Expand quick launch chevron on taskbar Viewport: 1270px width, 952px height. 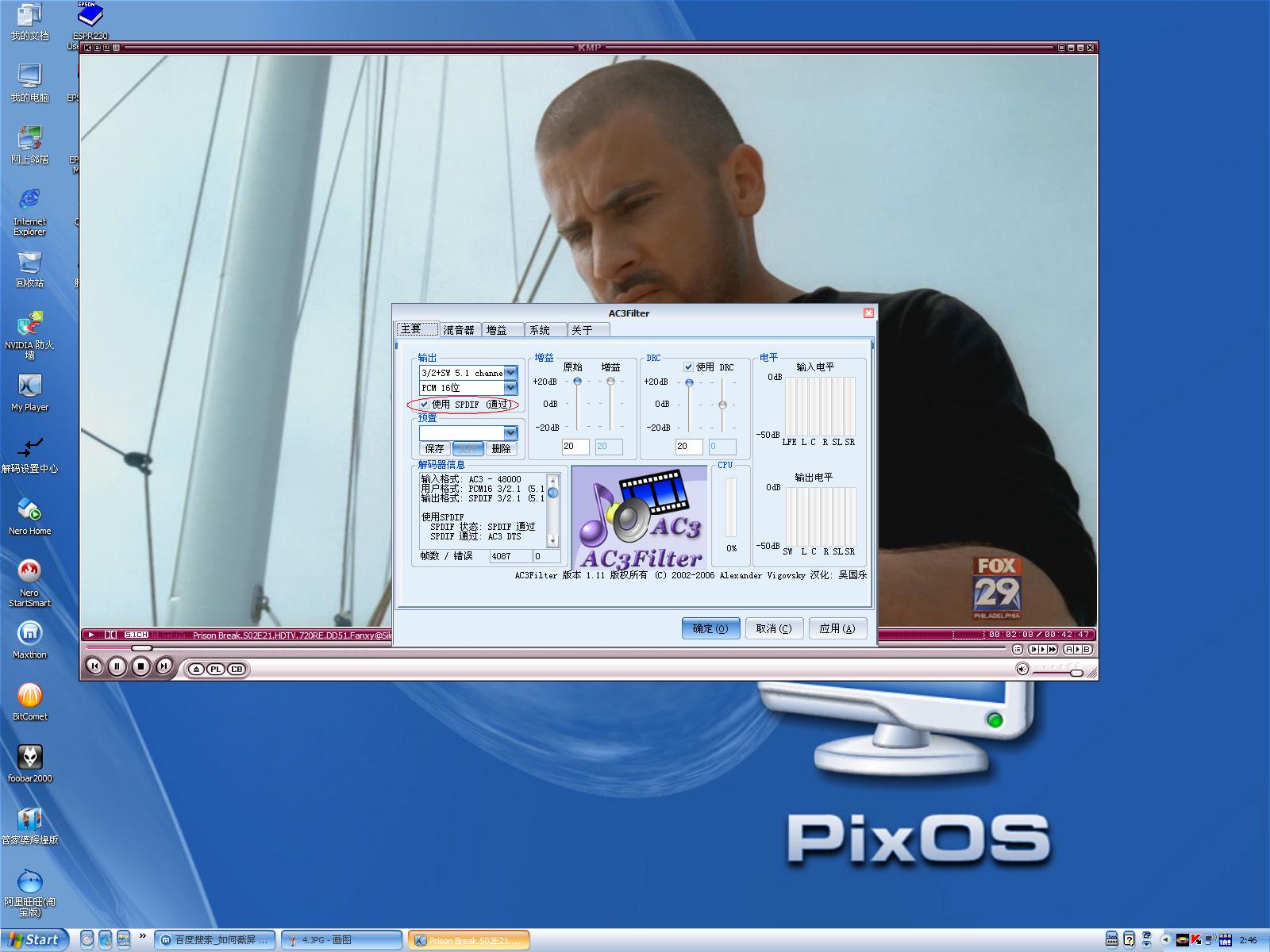pos(143,937)
